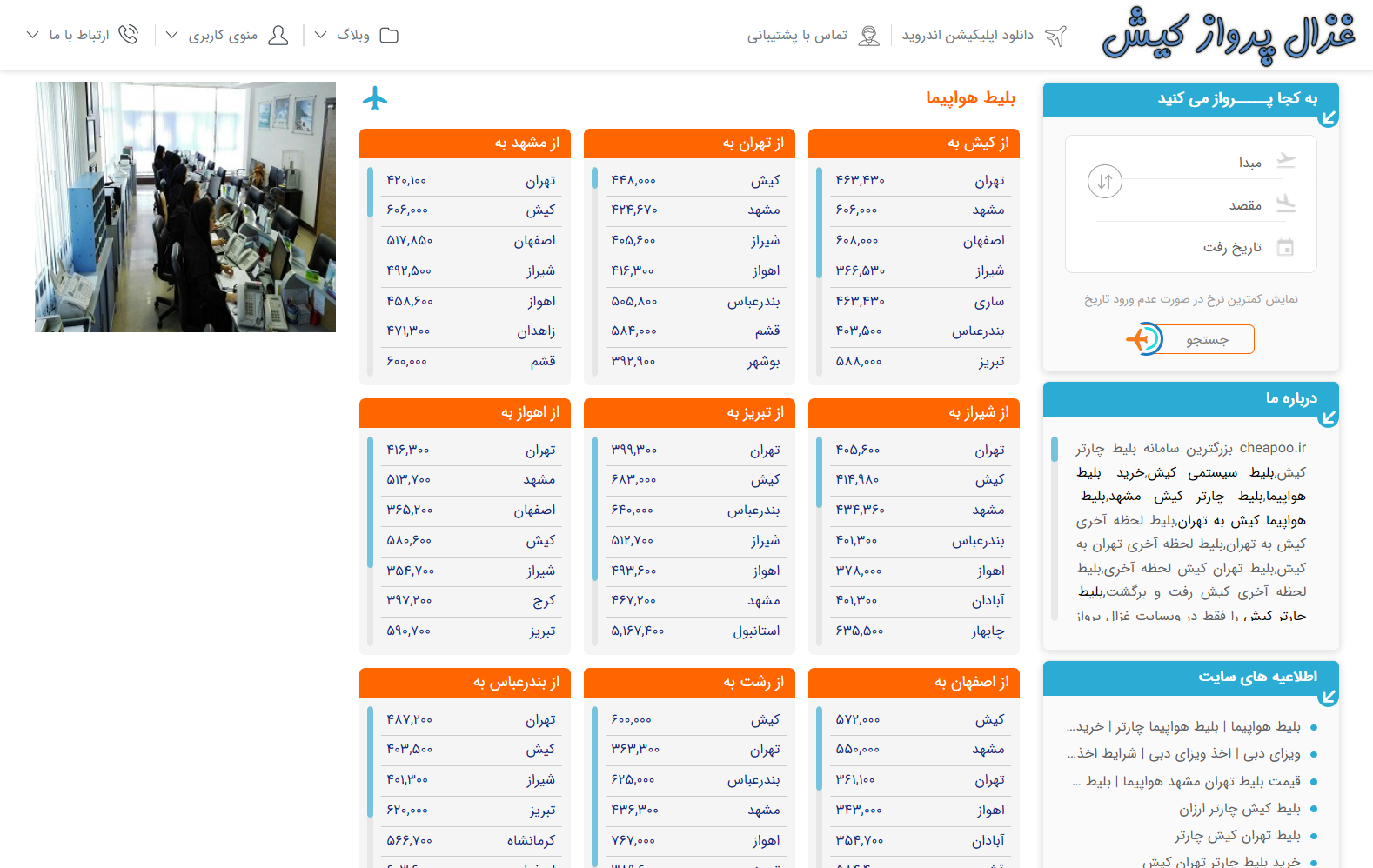The height and width of the screenshot is (868, 1373).
Task: Open the از تبریز به card header
Action: point(689,413)
